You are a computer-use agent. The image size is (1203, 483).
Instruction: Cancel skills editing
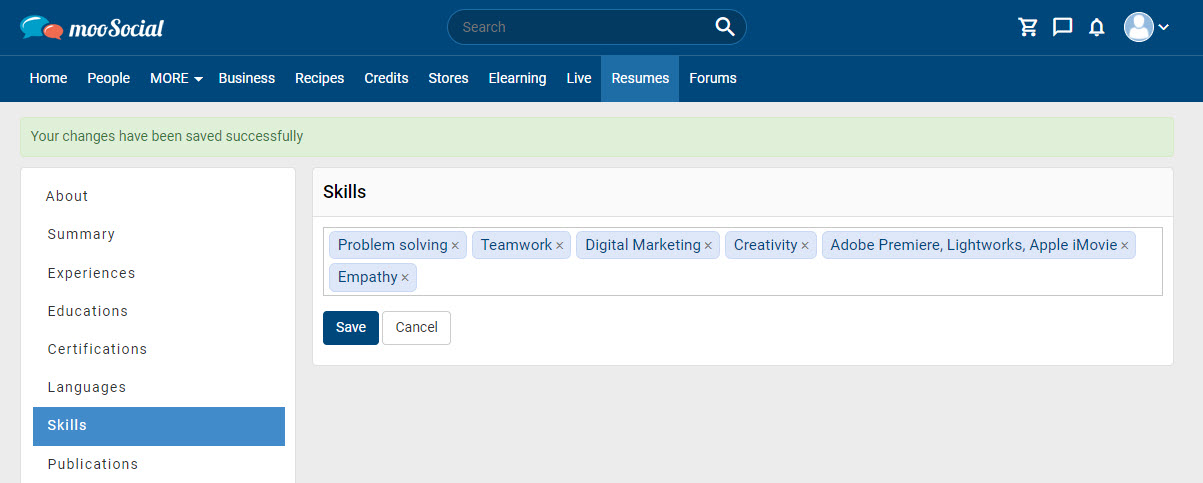(417, 327)
